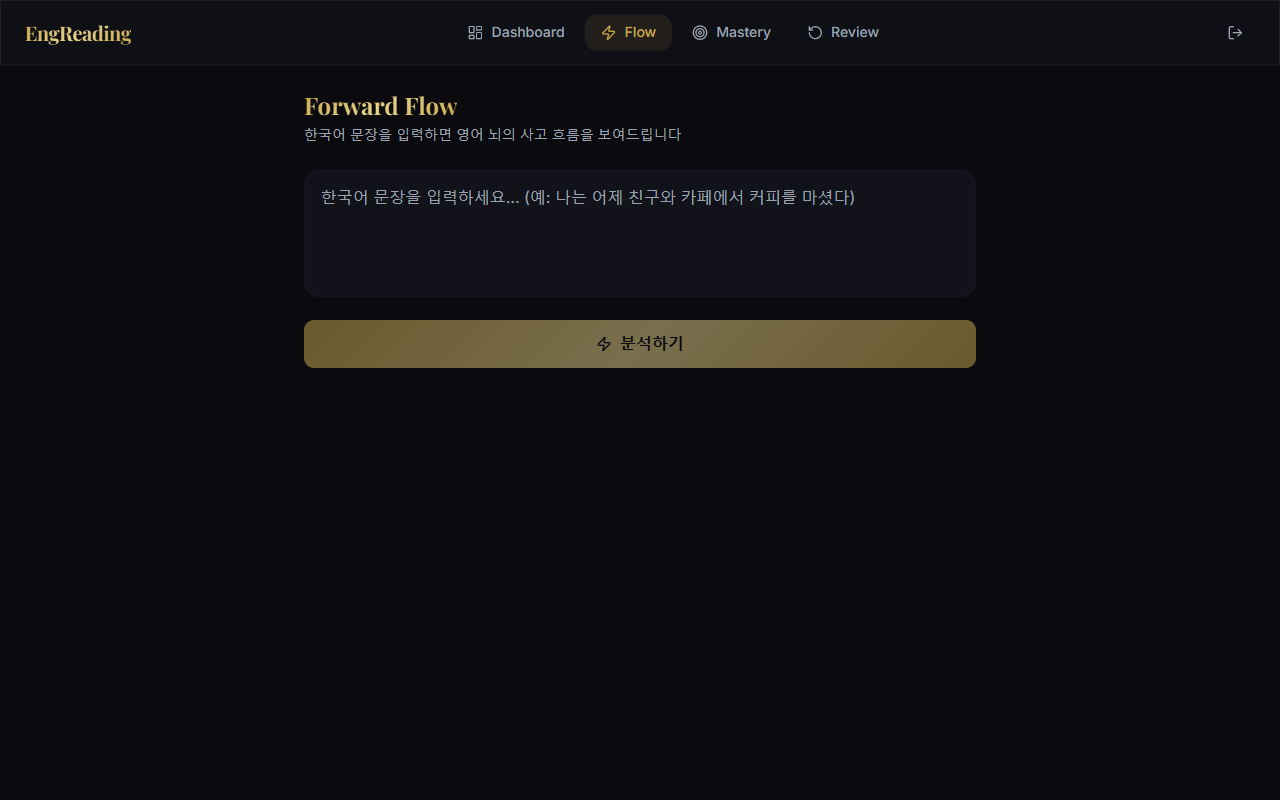Click the Mastery concentric circles icon

(700, 32)
